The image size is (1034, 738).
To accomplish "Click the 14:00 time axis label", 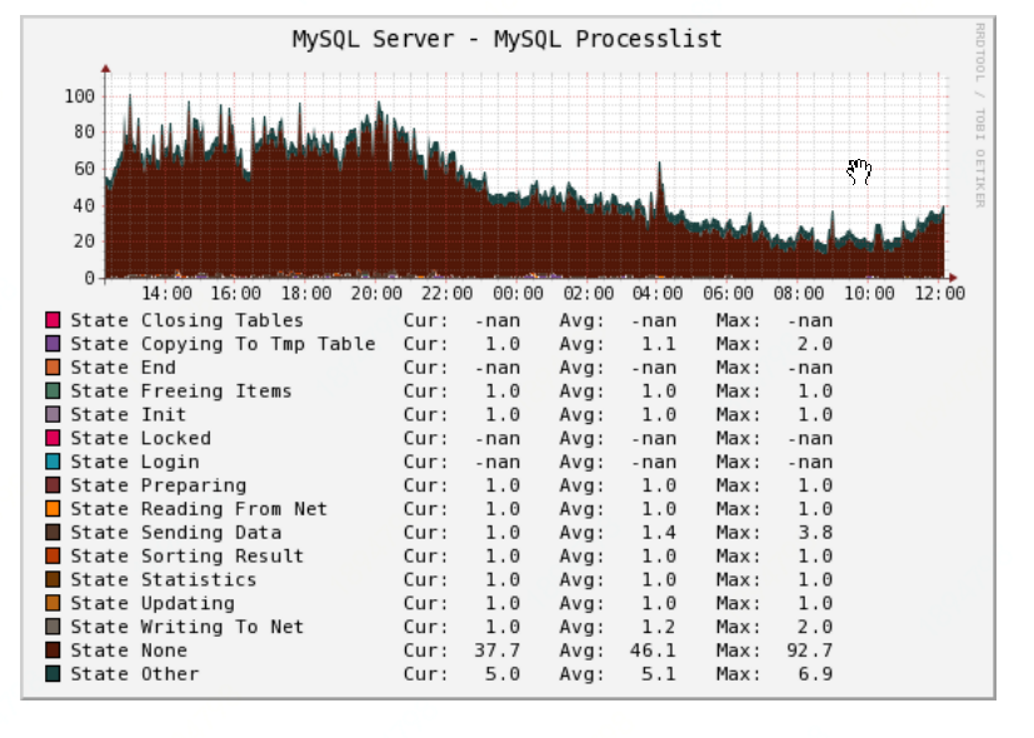I will pos(167,293).
